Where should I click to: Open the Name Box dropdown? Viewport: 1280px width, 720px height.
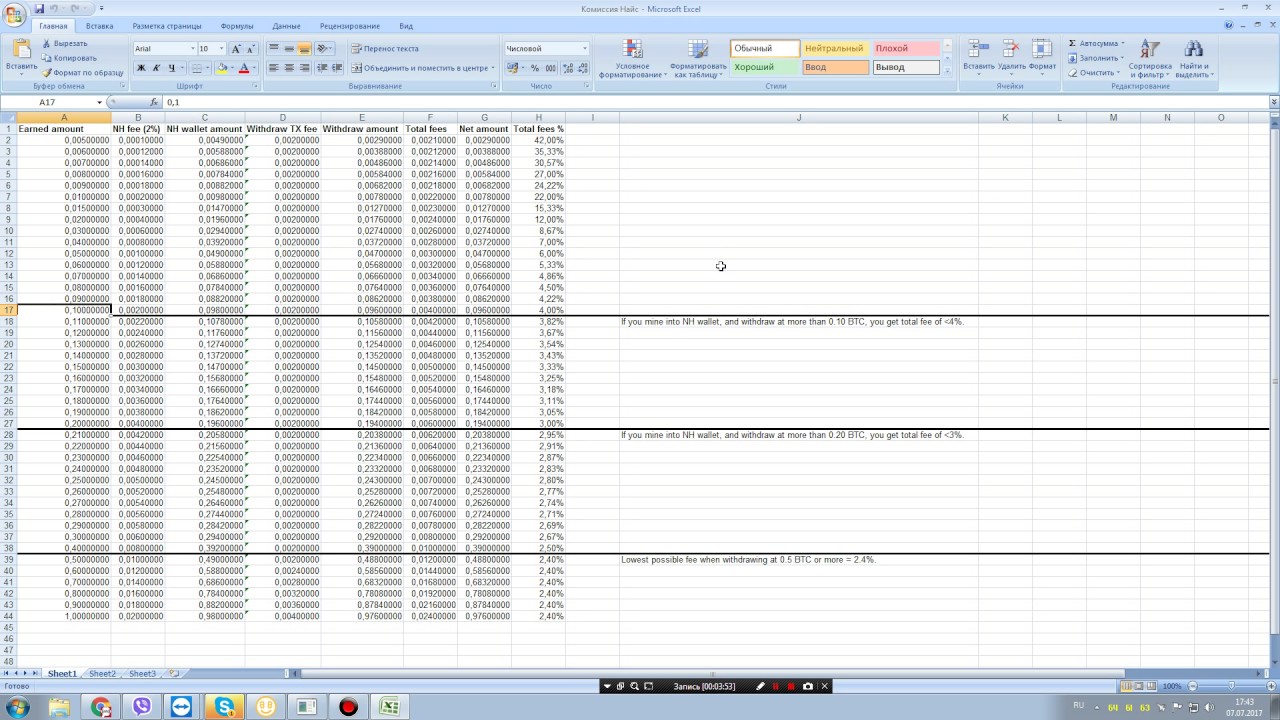click(99, 103)
